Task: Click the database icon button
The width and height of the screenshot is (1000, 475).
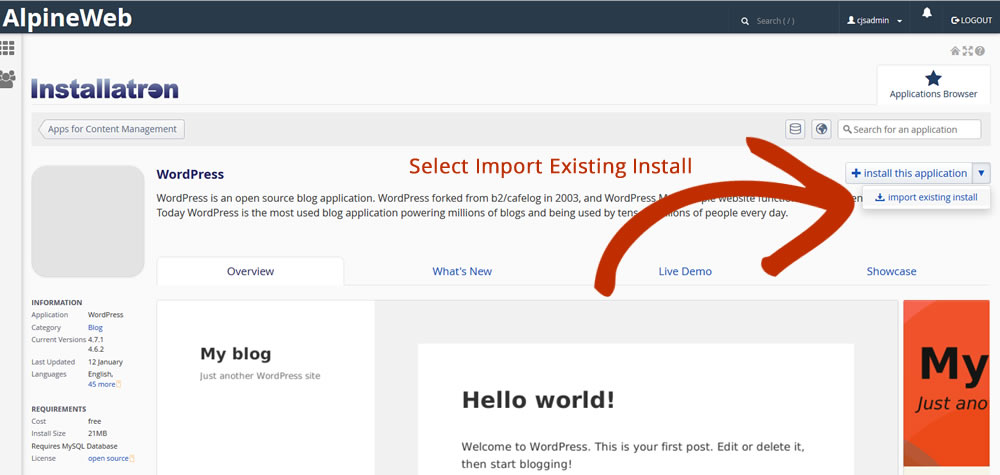Action: click(x=795, y=129)
